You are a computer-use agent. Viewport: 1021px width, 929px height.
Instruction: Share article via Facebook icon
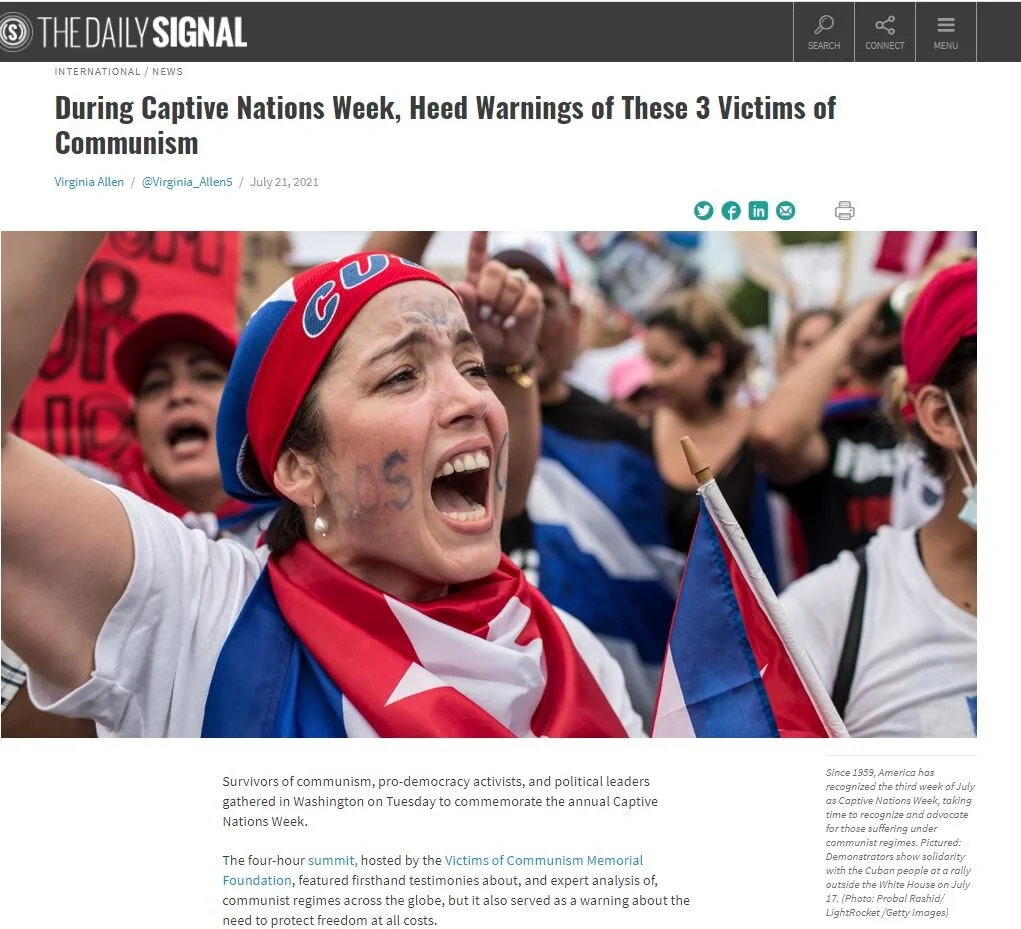731,211
